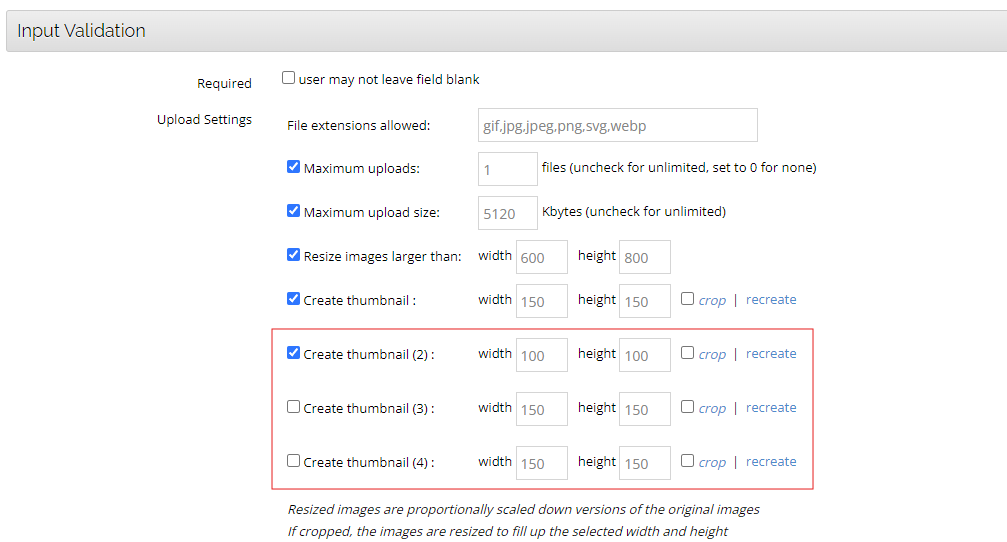The height and width of the screenshot is (542, 1007).
Task: Uncheck the Maximum uploads checkbox
Action: pos(294,167)
